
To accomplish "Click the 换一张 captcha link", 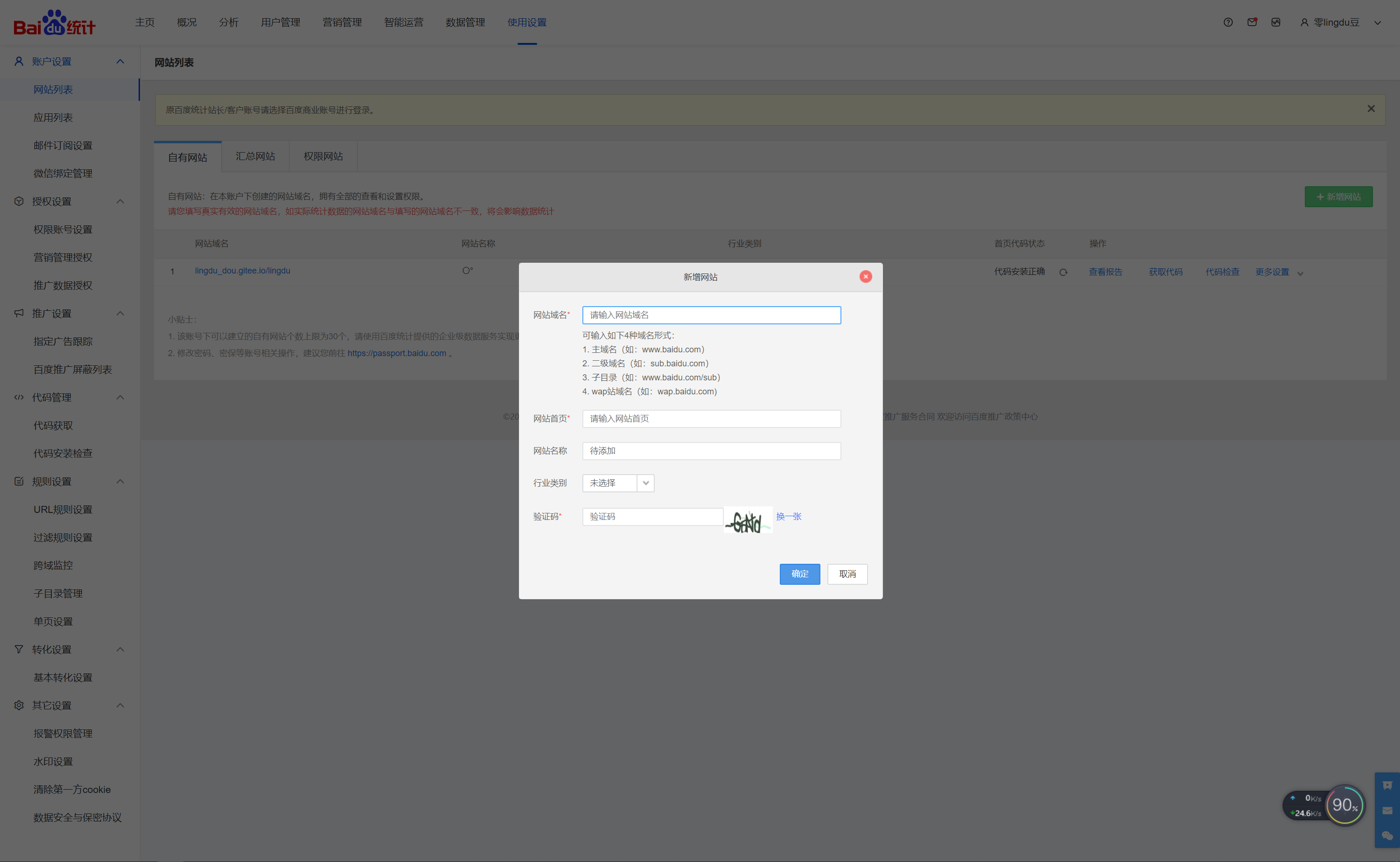I will (788, 516).
